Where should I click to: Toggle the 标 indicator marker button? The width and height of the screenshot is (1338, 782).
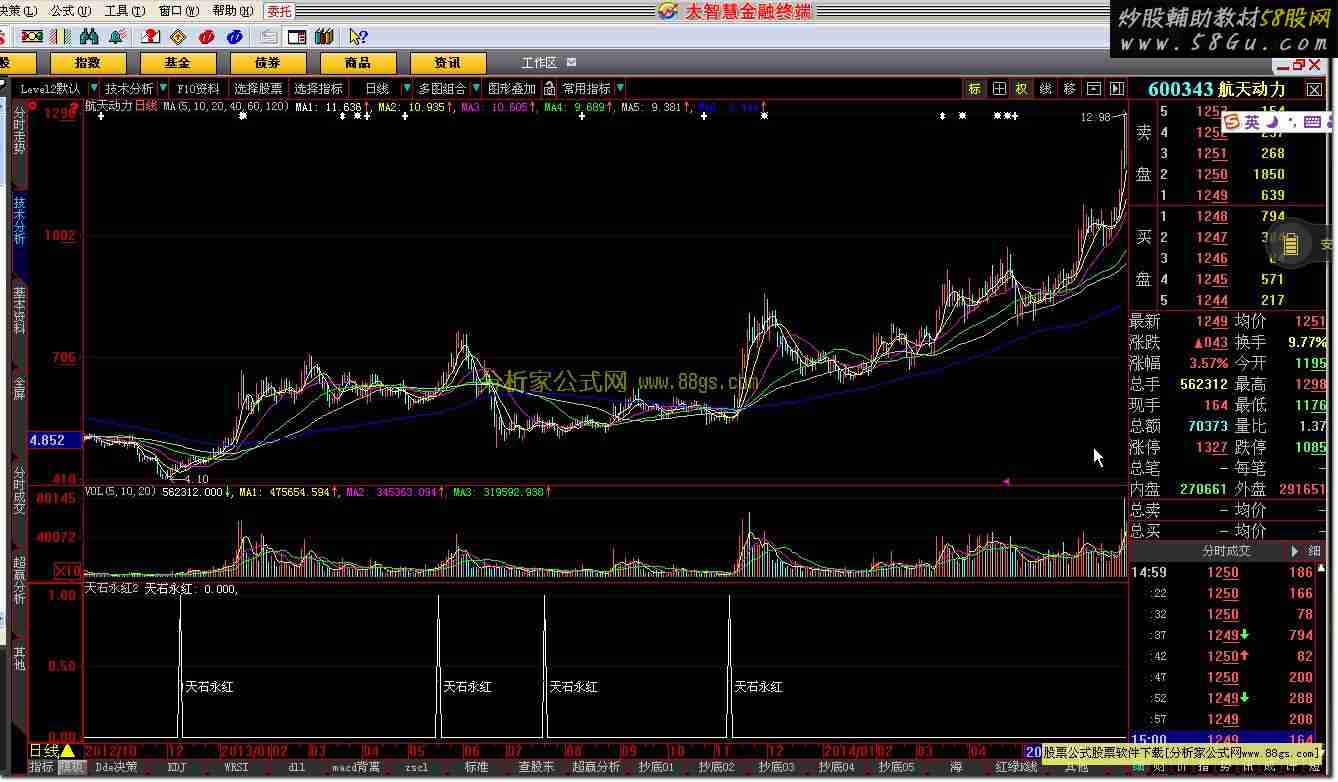[x=974, y=89]
